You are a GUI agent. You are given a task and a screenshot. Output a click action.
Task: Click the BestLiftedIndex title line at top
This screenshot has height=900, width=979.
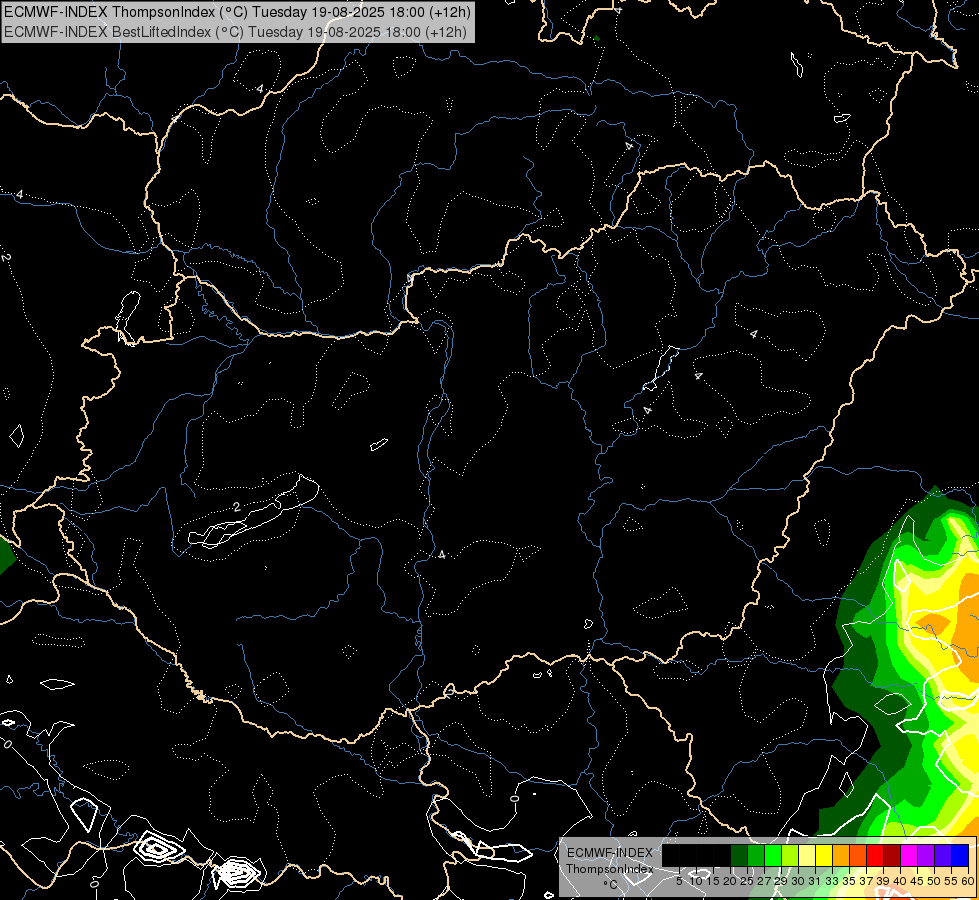235,32
